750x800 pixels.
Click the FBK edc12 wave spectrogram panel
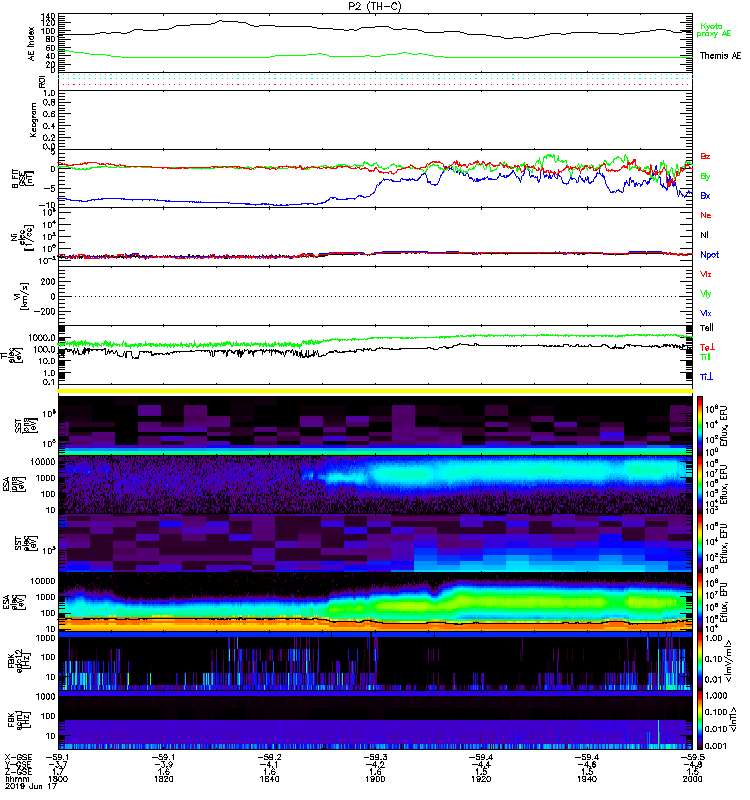(x=375, y=661)
